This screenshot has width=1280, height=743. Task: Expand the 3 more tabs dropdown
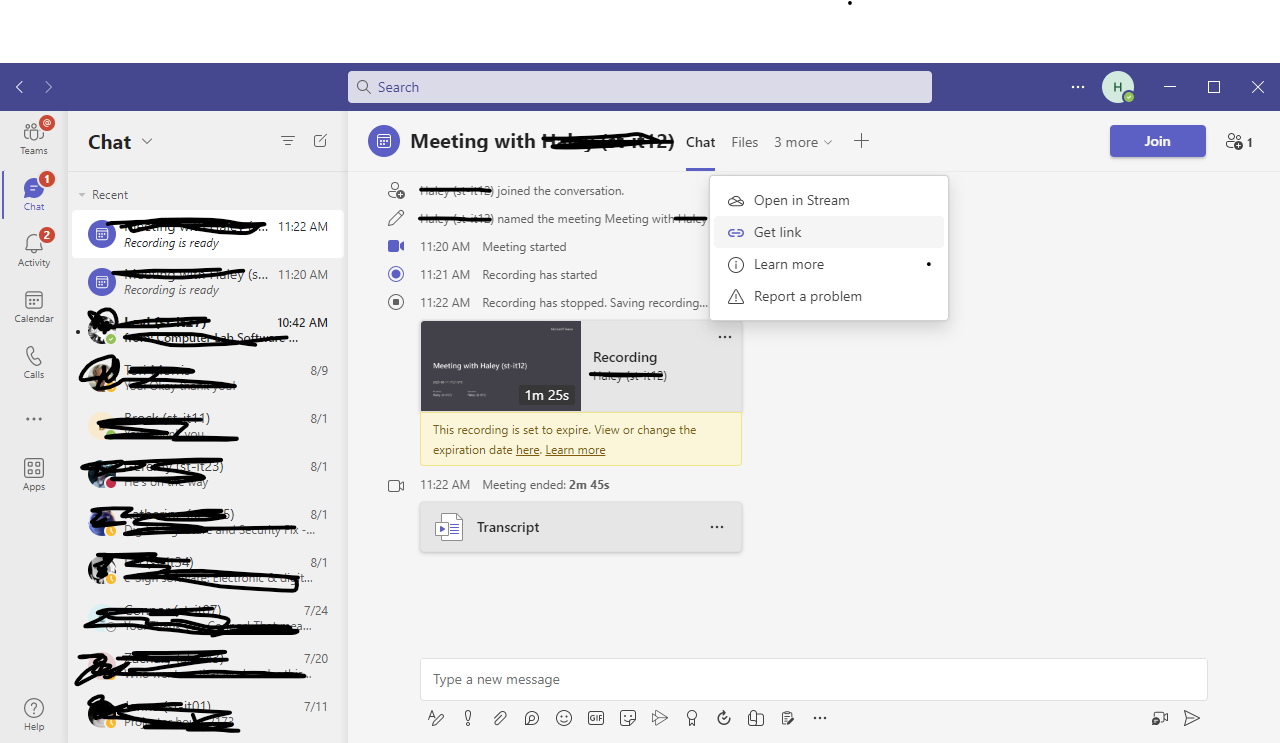point(803,142)
